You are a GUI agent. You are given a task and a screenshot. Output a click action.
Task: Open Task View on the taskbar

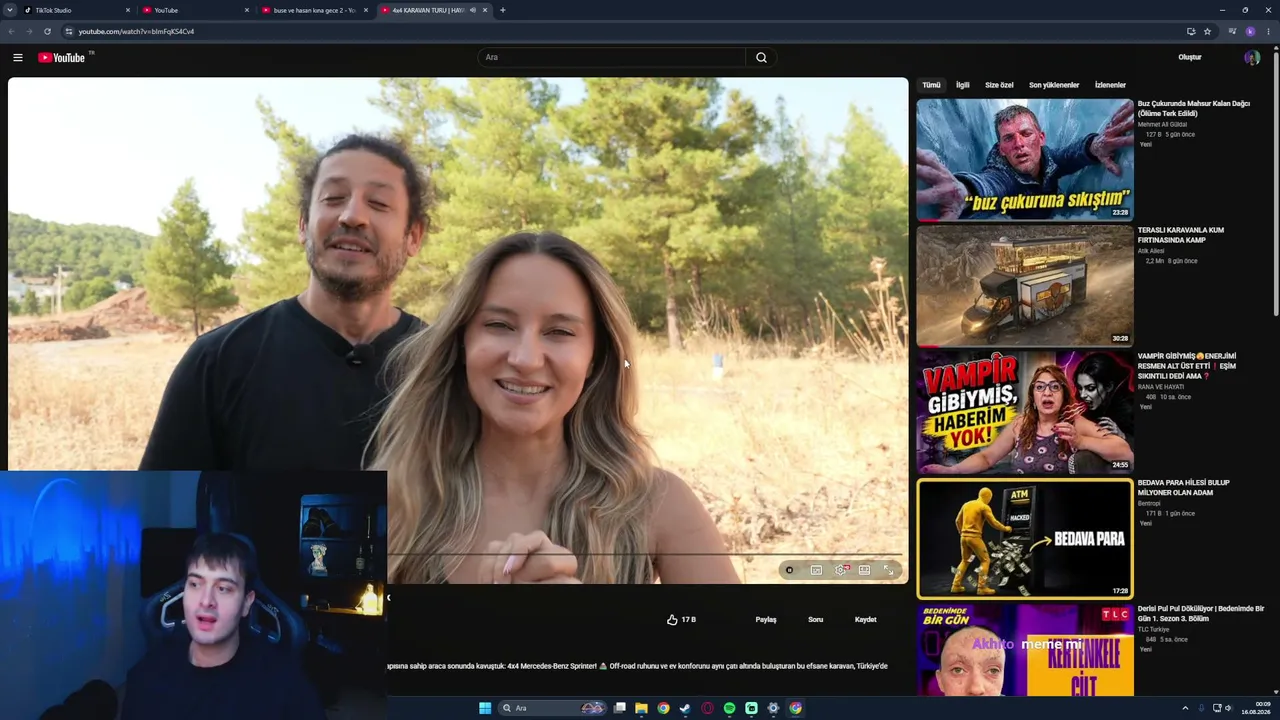[620, 708]
